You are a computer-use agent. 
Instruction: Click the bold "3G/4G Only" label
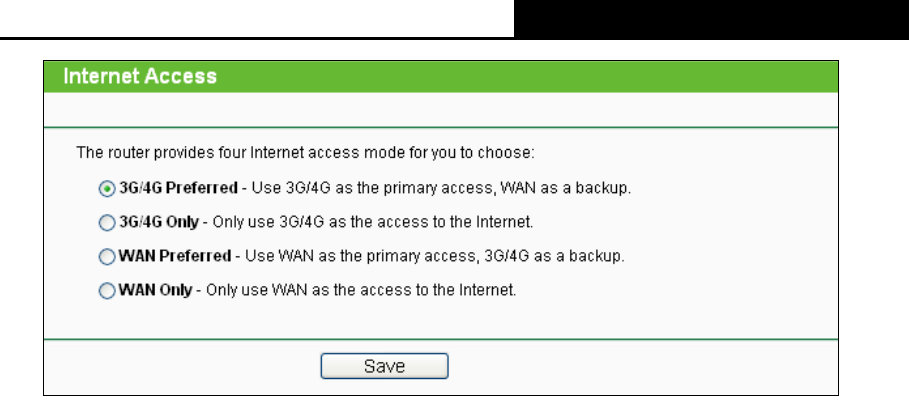[x=159, y=222]
